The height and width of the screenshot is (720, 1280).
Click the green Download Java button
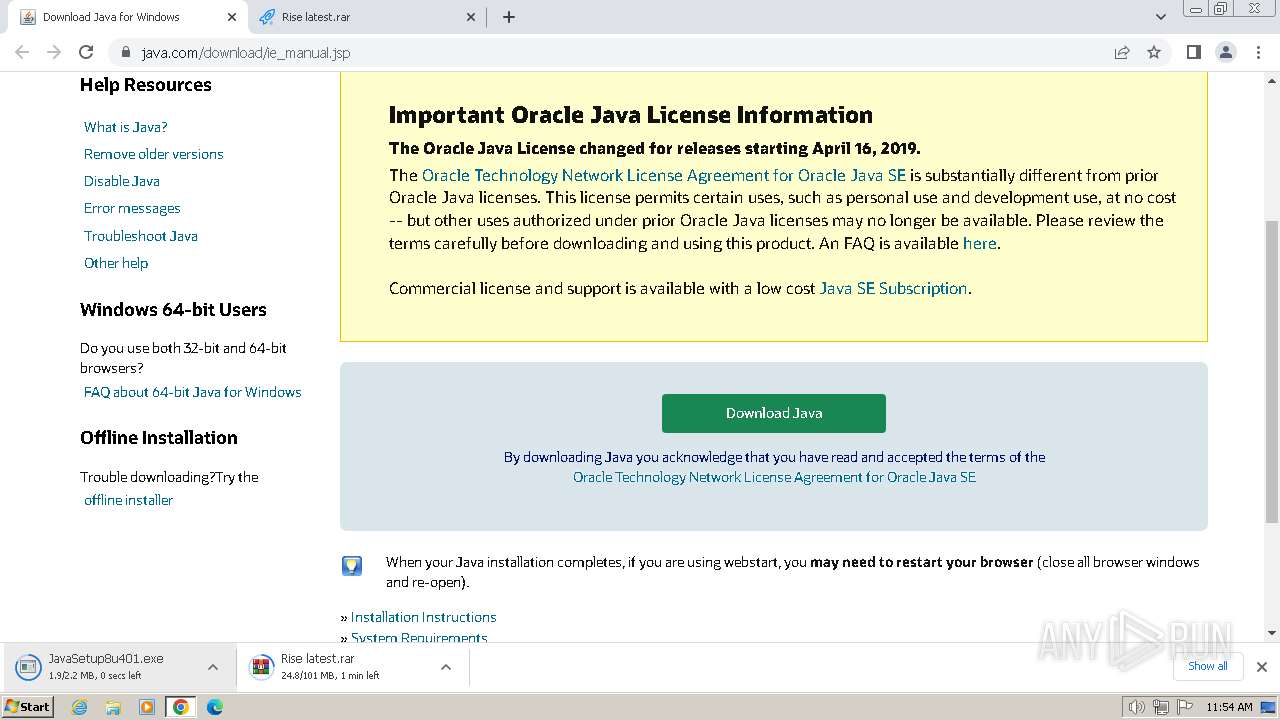(774, 413)
